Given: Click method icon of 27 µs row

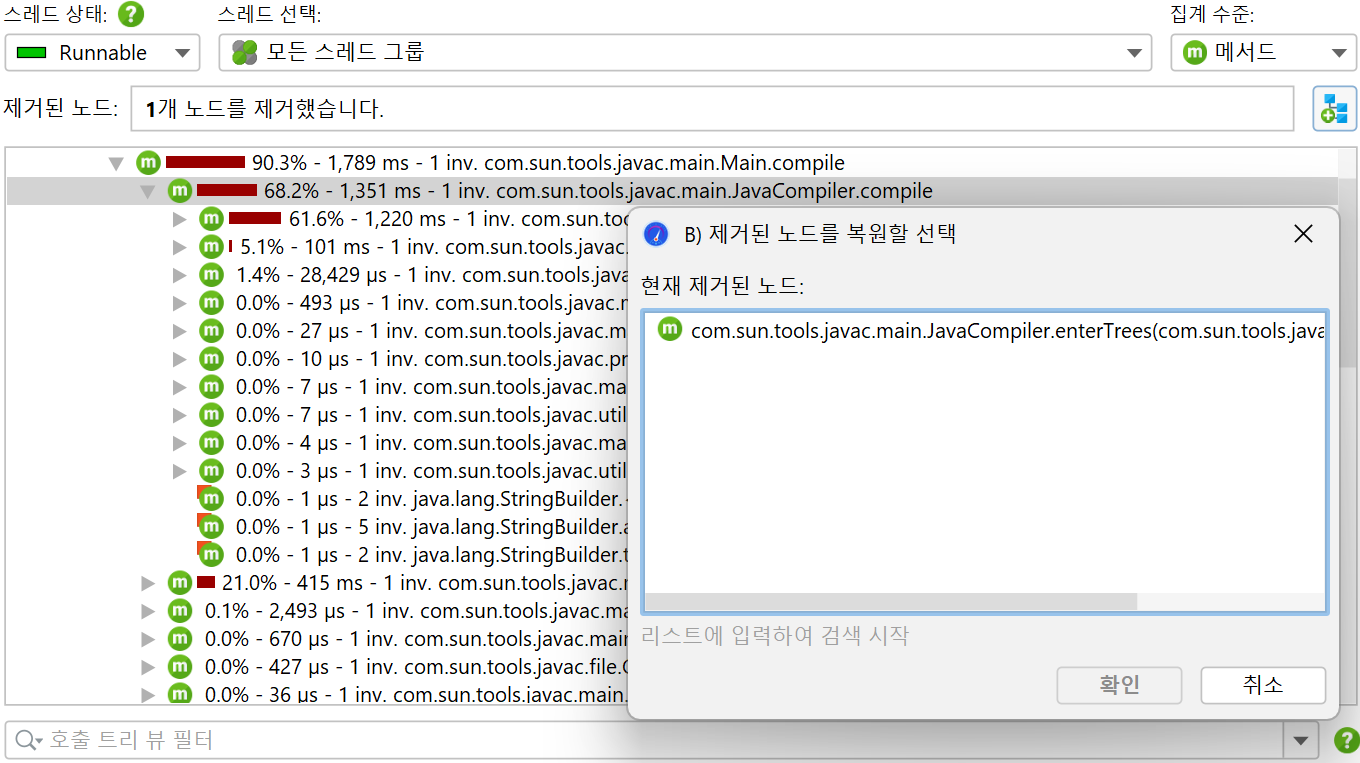Looking at the screenshot, I should click(x=211, y=331).
